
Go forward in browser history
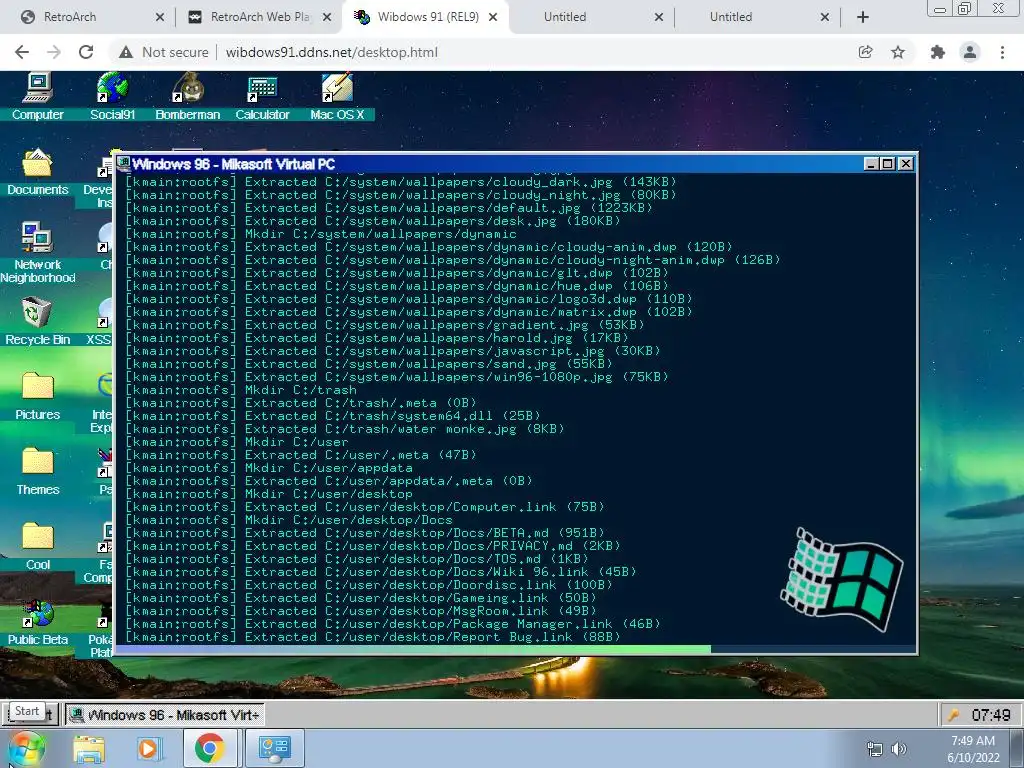[54, 52]
